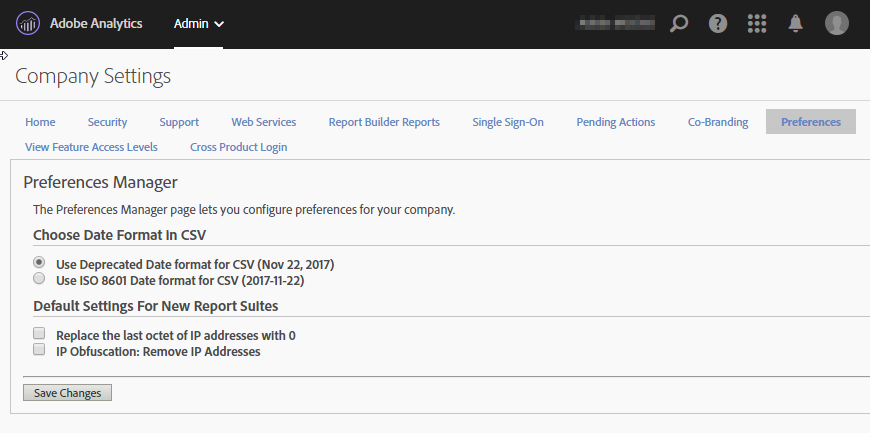This screenshot has height=433, width=870.
Task: Select the Preferences tab
Action: (x=811, y=122)
